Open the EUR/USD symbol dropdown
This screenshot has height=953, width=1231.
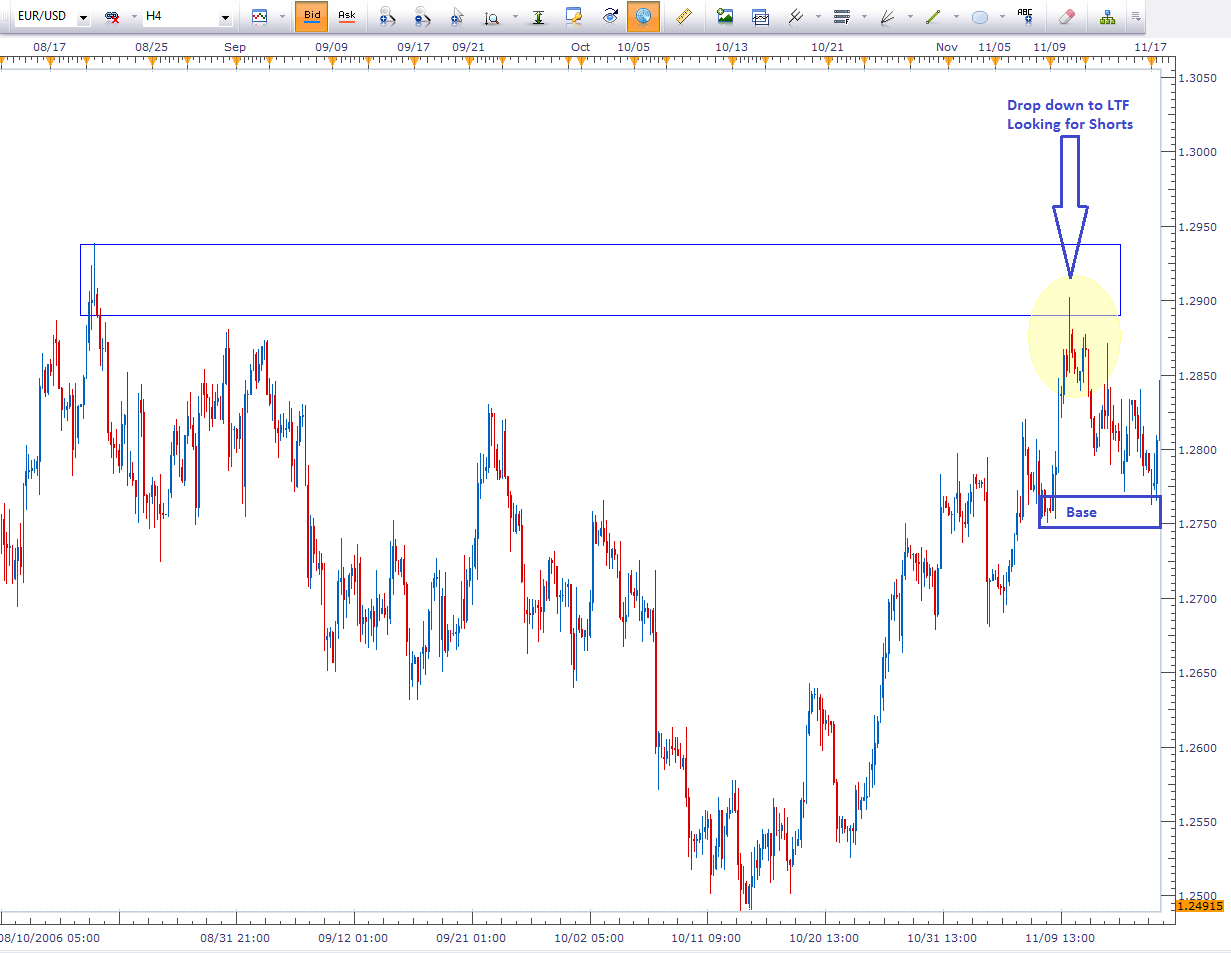click(82, 17)
